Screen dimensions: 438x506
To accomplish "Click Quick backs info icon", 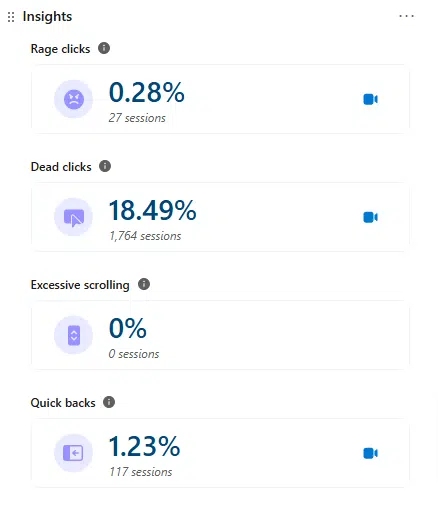I will tap(109, 402).
